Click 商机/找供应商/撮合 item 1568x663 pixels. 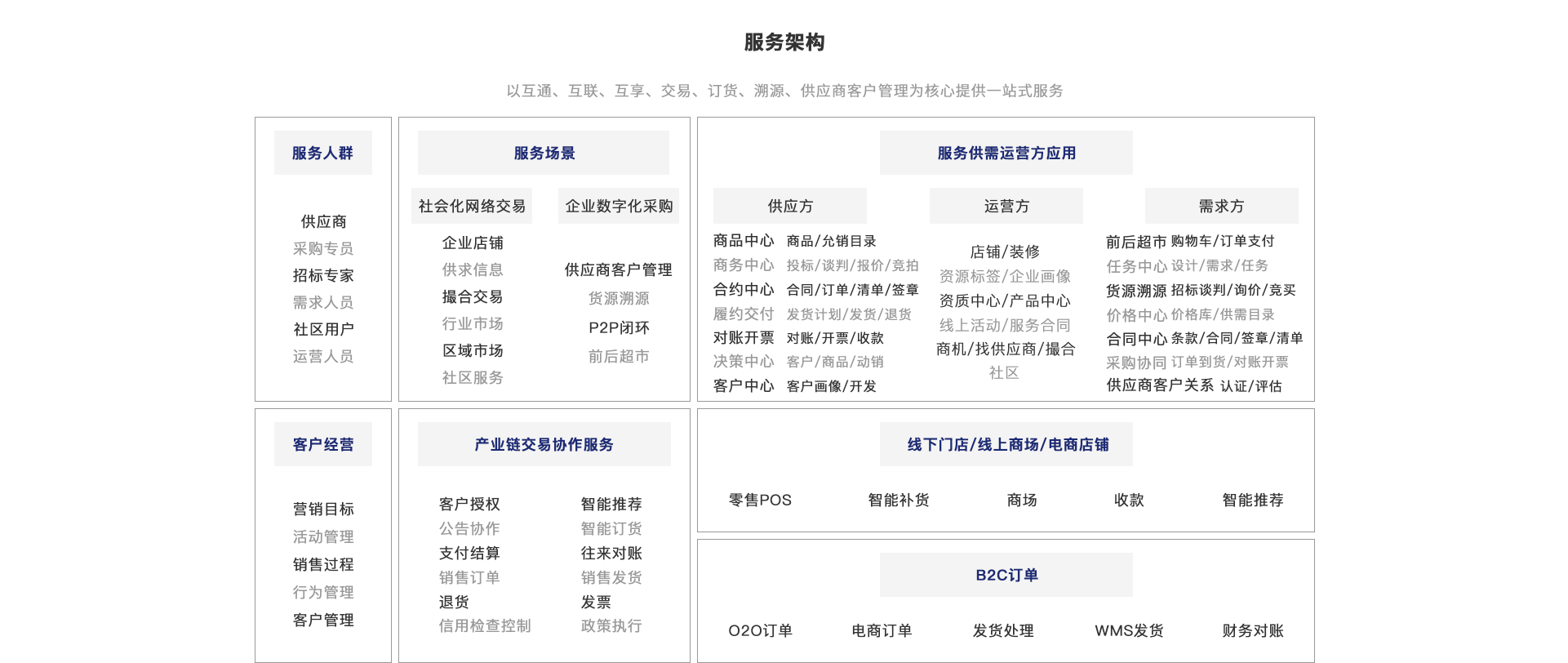[x=1005, y=349]
